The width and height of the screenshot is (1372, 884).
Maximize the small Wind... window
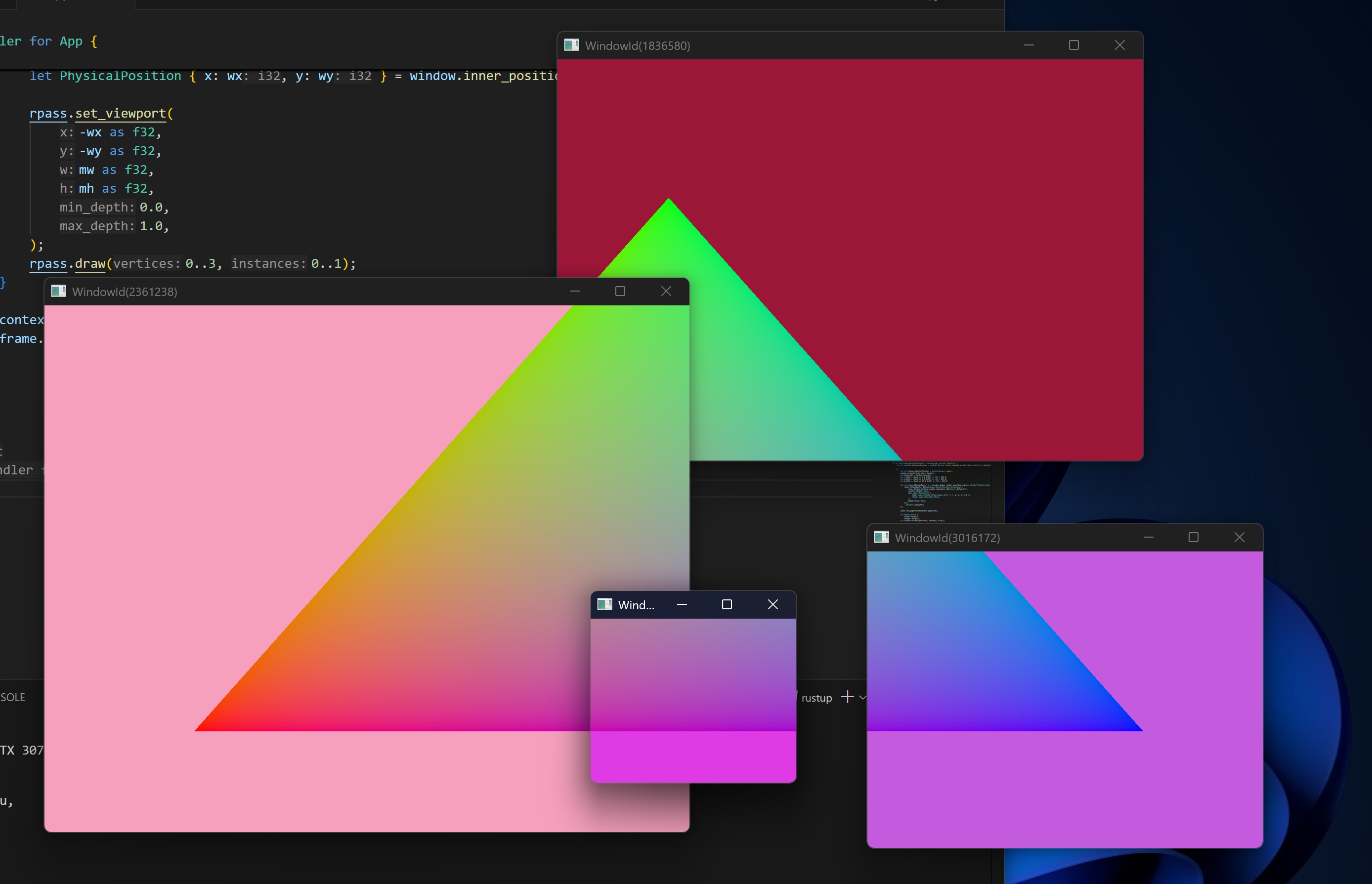[x=727, y=604]
